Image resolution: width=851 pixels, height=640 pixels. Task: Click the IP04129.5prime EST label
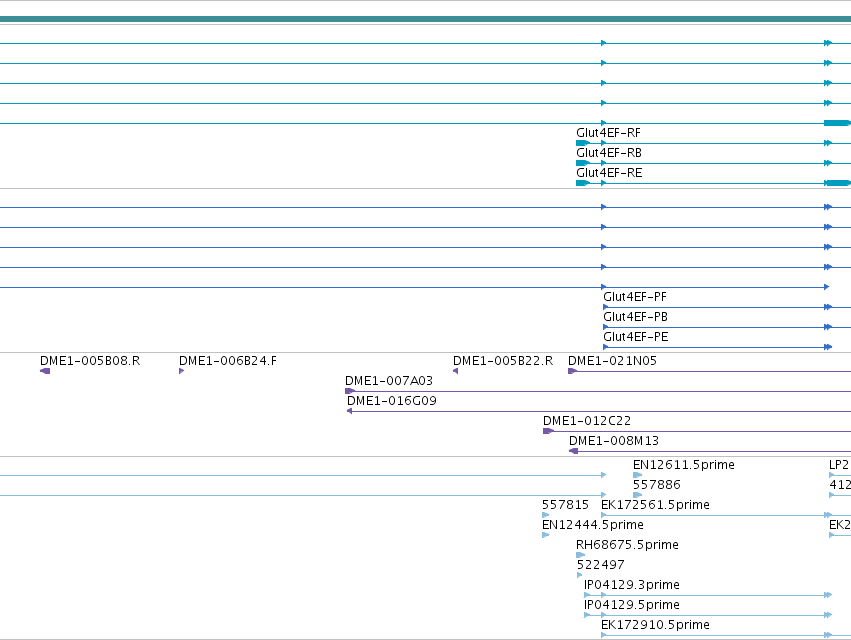632,606
